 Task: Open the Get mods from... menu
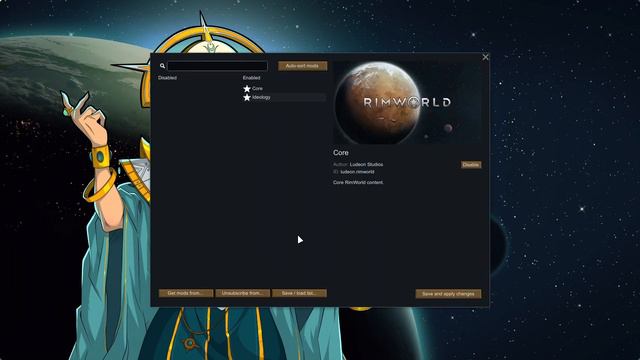coord(186,293)
